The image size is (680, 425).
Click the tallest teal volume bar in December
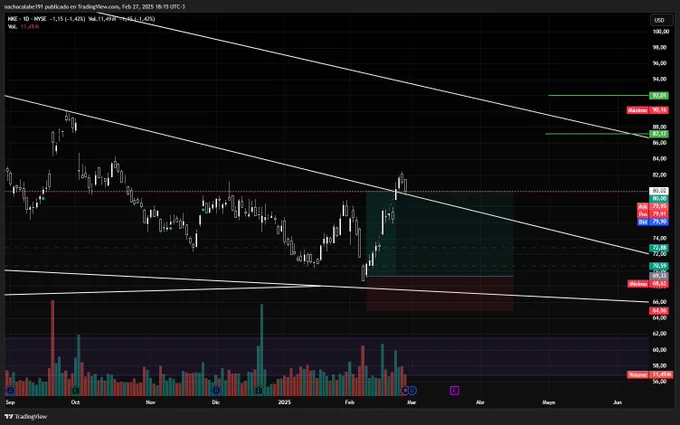262,350
